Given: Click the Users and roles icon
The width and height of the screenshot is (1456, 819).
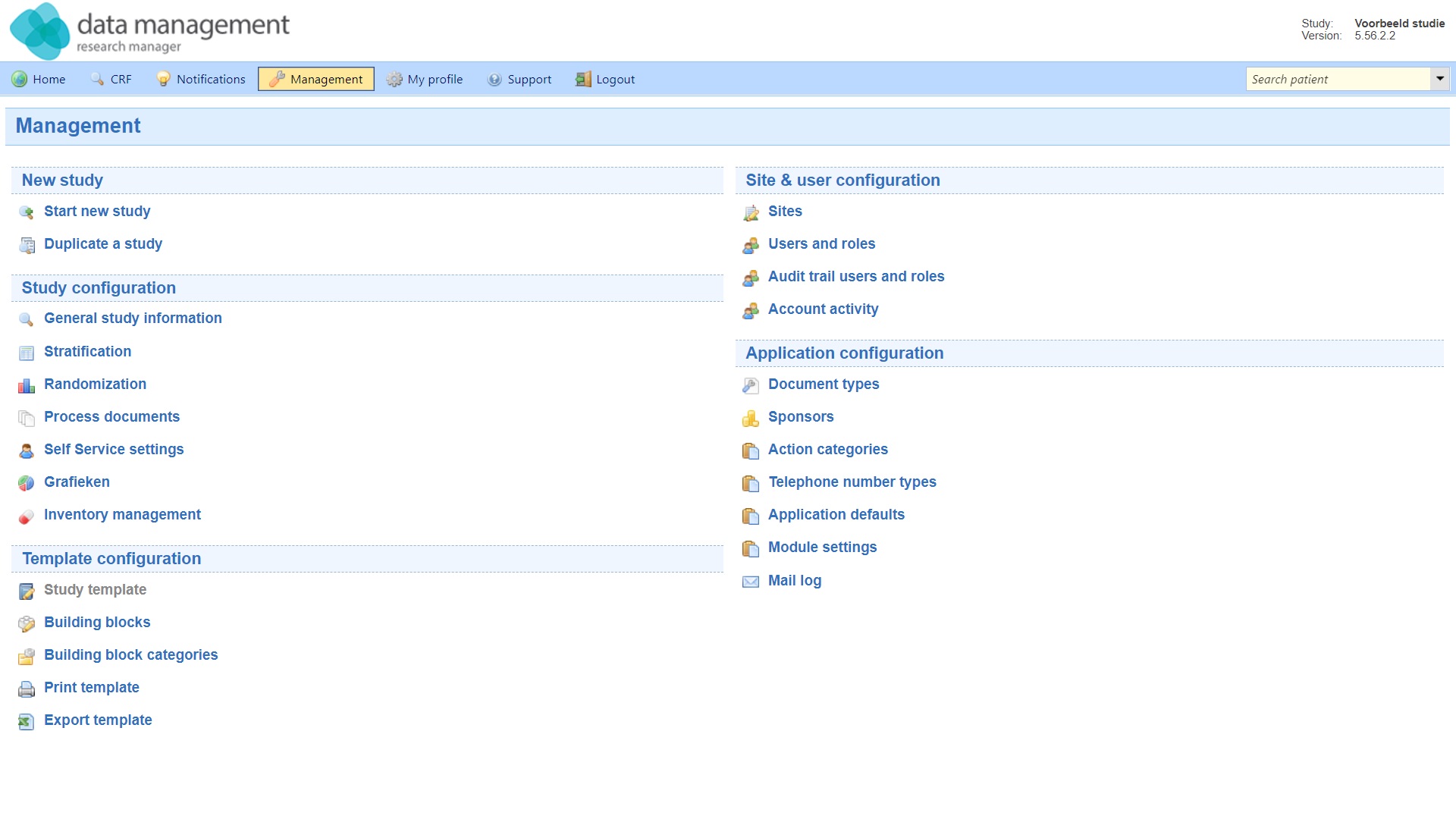Looking at the screenshot, I should [x=751, y=246].
